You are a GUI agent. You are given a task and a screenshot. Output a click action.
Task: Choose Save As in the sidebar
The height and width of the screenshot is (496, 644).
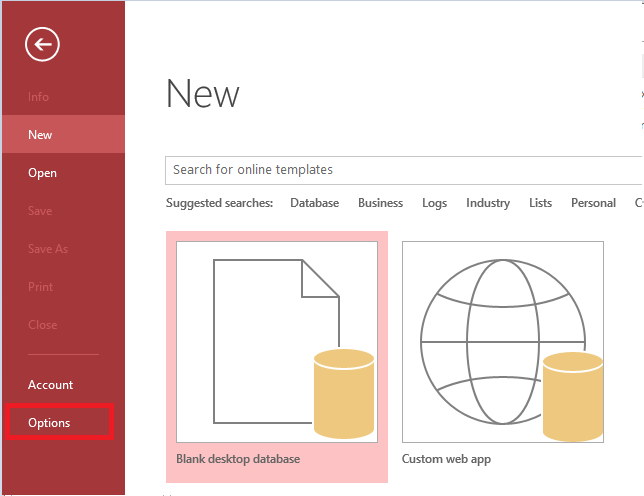(48, 249)
